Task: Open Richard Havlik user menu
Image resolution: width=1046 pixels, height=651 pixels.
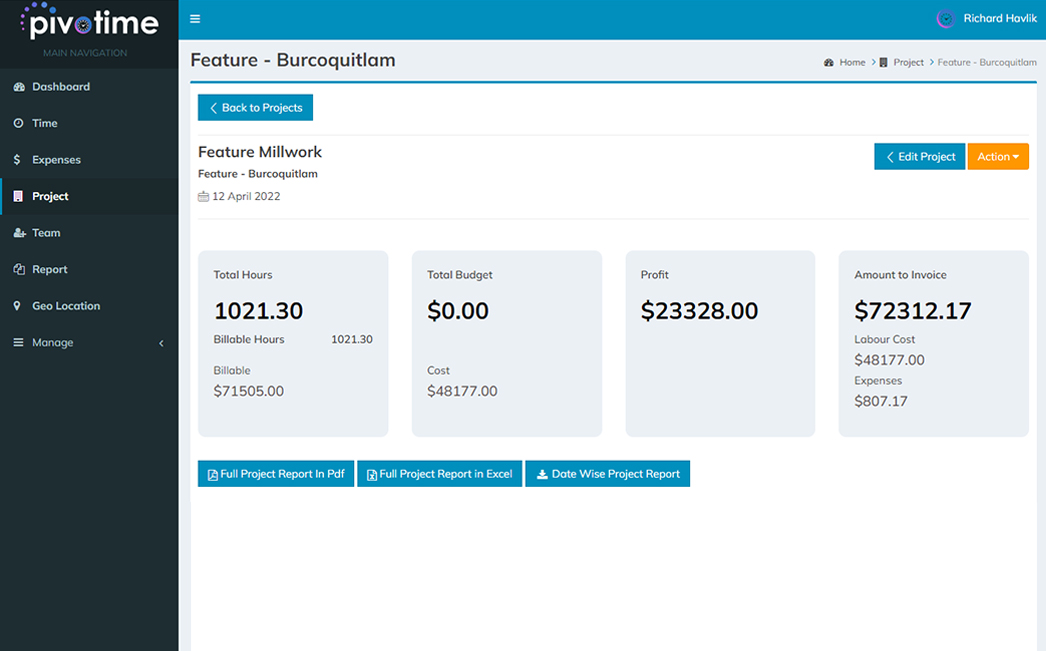Action: pyautogui.click(x=999, y=19)
